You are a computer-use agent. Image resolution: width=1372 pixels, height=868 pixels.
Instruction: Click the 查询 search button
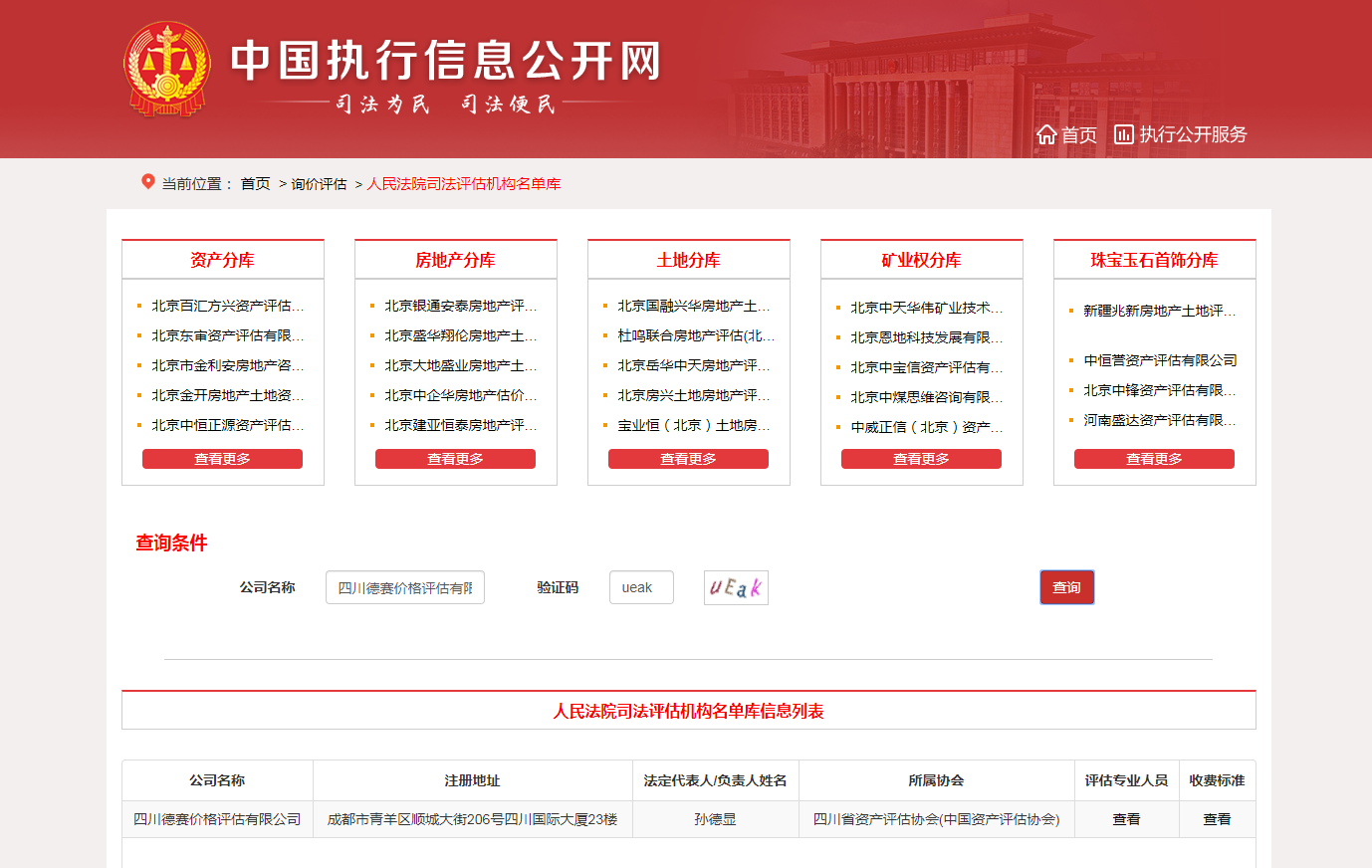click(x=1067, y=587)
